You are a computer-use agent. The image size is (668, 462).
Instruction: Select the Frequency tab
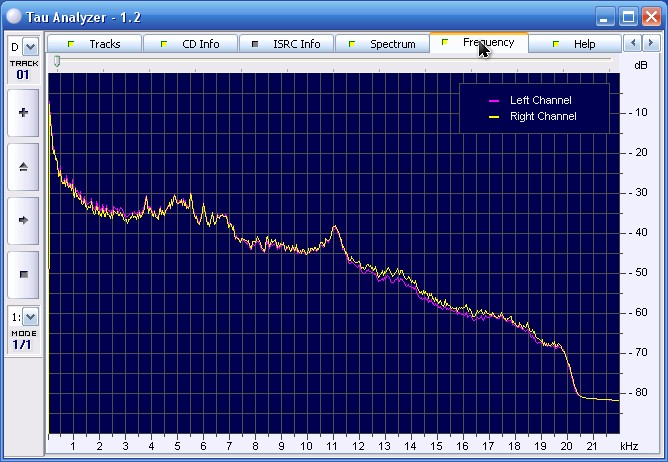[x=478, y=43]
